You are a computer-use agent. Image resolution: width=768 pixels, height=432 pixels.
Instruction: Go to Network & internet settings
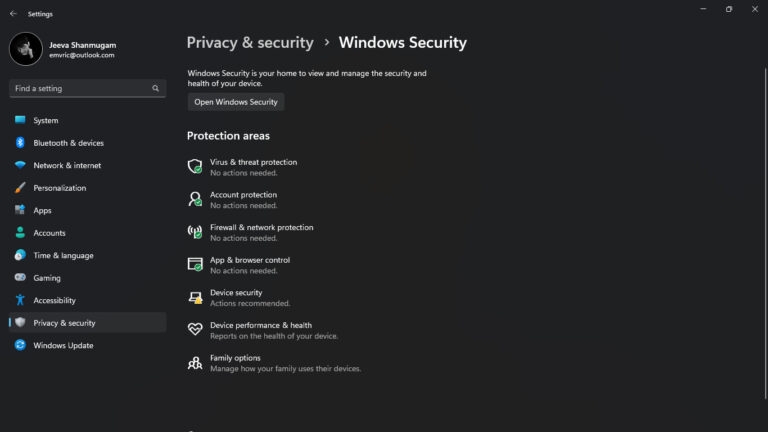[x=67, y=165]
